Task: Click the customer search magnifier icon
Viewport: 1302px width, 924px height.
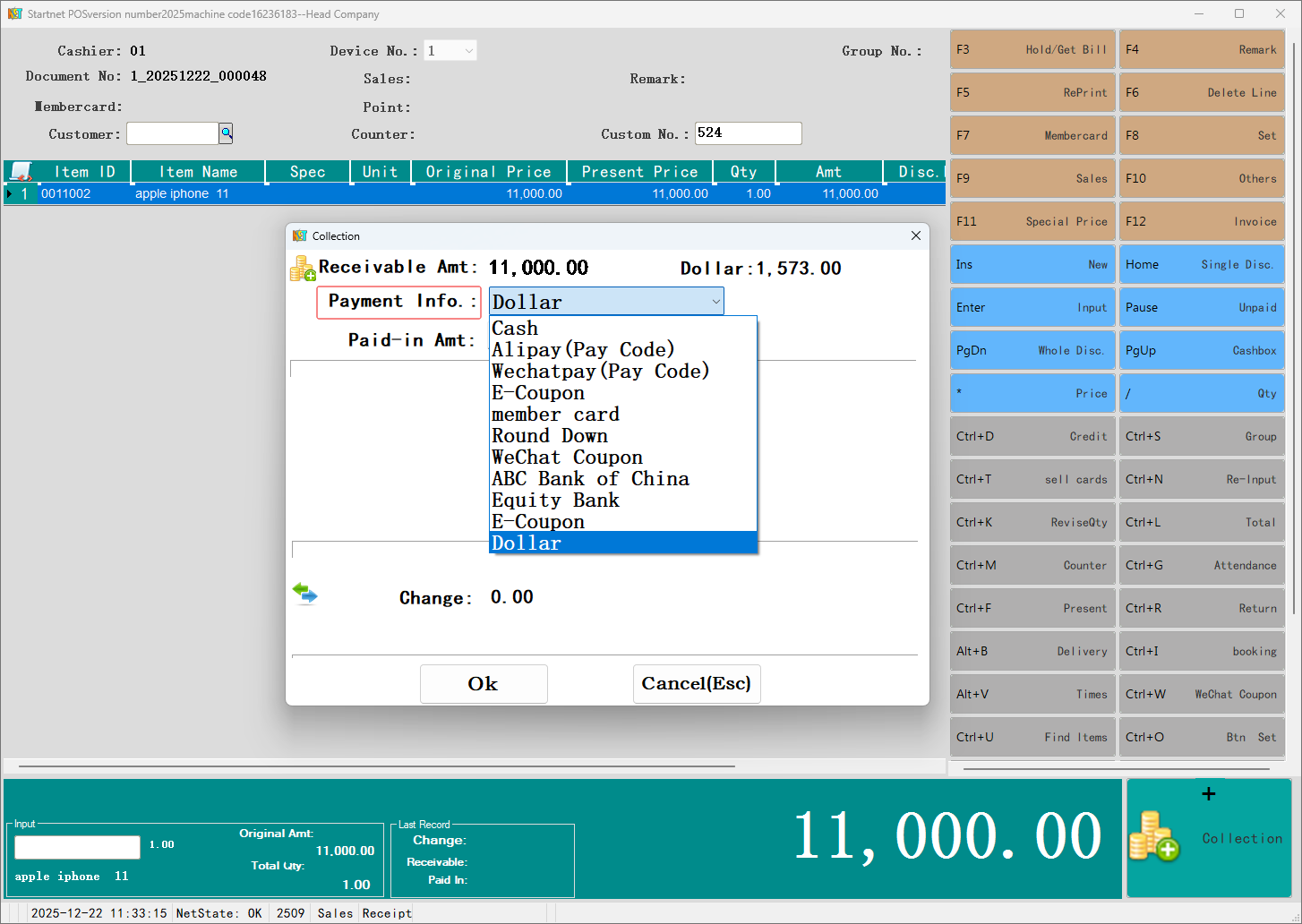Action: point(227,133)
